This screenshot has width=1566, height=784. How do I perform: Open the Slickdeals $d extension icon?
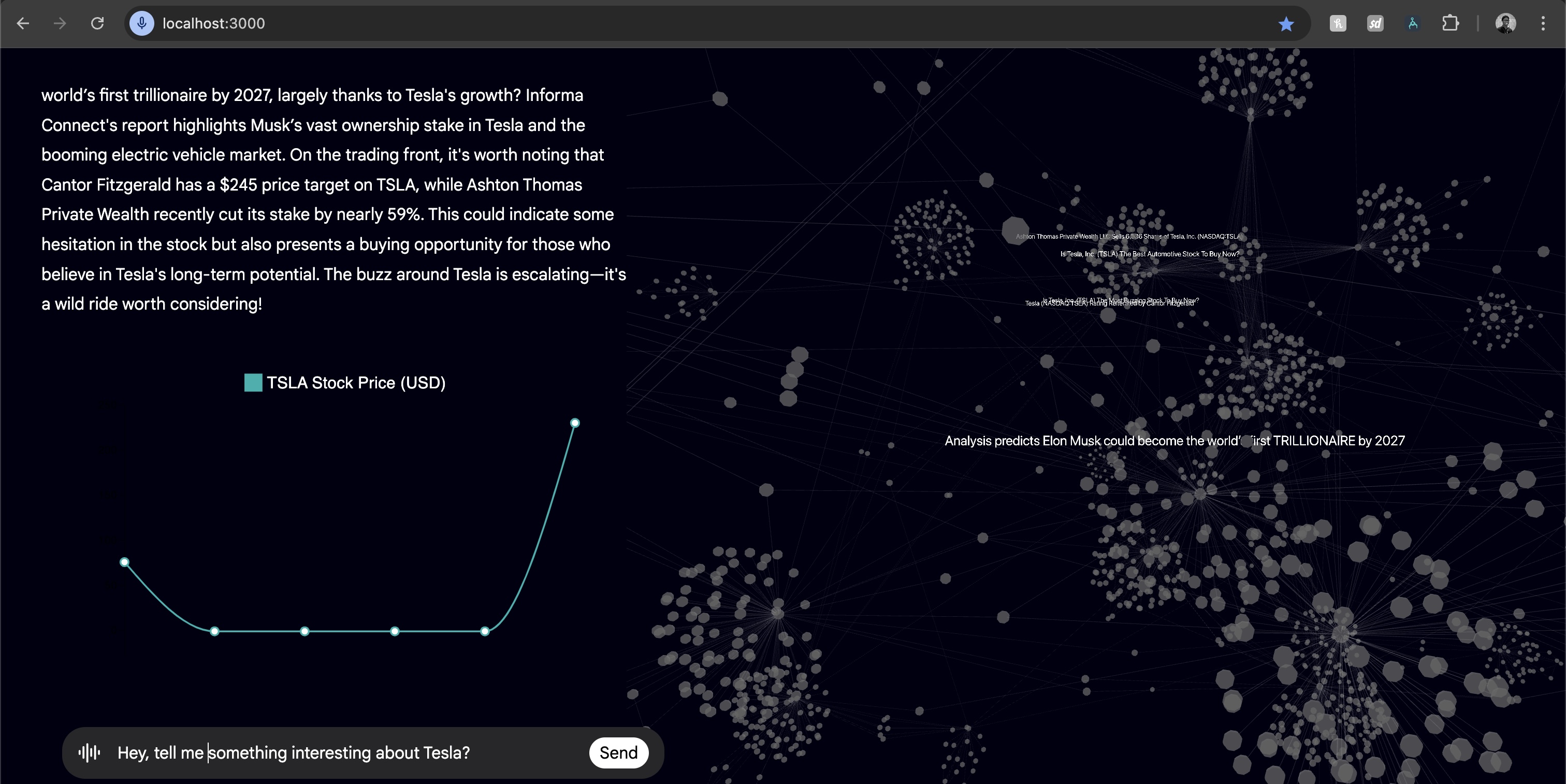(1375, 24)
